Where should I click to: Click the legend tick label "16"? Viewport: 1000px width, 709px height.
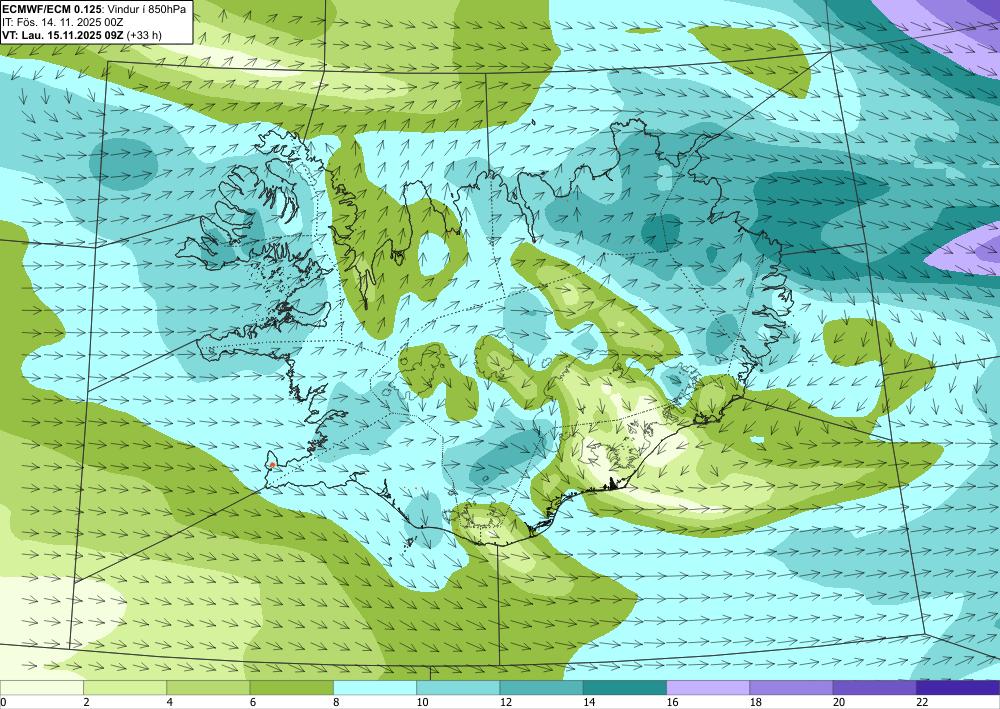point(672,703)
